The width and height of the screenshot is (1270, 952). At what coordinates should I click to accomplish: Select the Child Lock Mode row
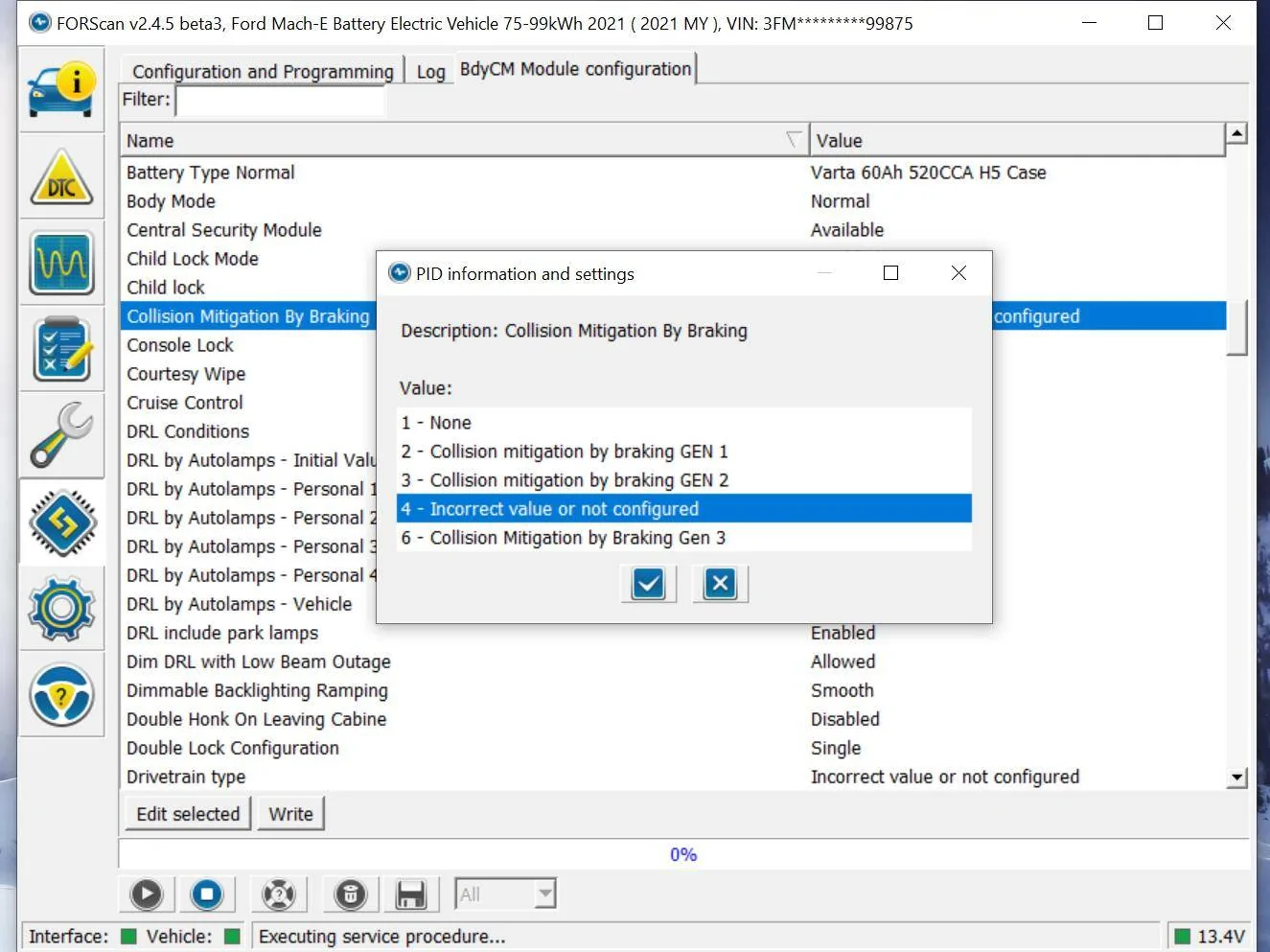(x=248, y=259)
